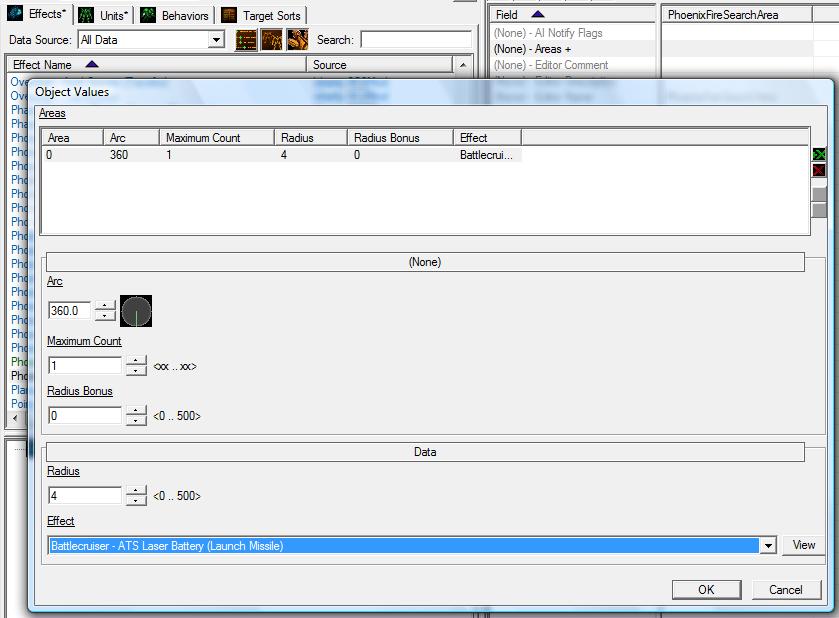Click the middle orange toolbar icon next to Data Source
The height and width of the screenshot is (618, 839).
[272, 40]
